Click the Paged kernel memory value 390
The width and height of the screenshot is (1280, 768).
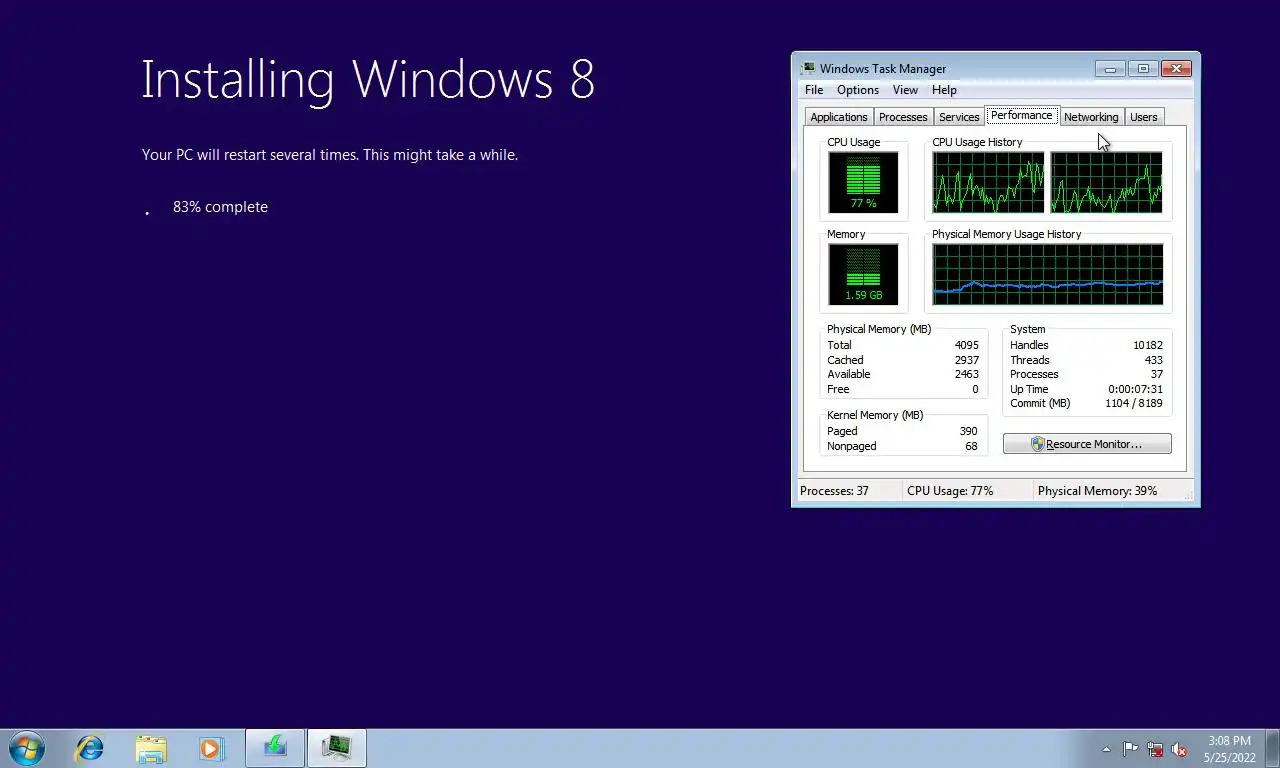968,431
